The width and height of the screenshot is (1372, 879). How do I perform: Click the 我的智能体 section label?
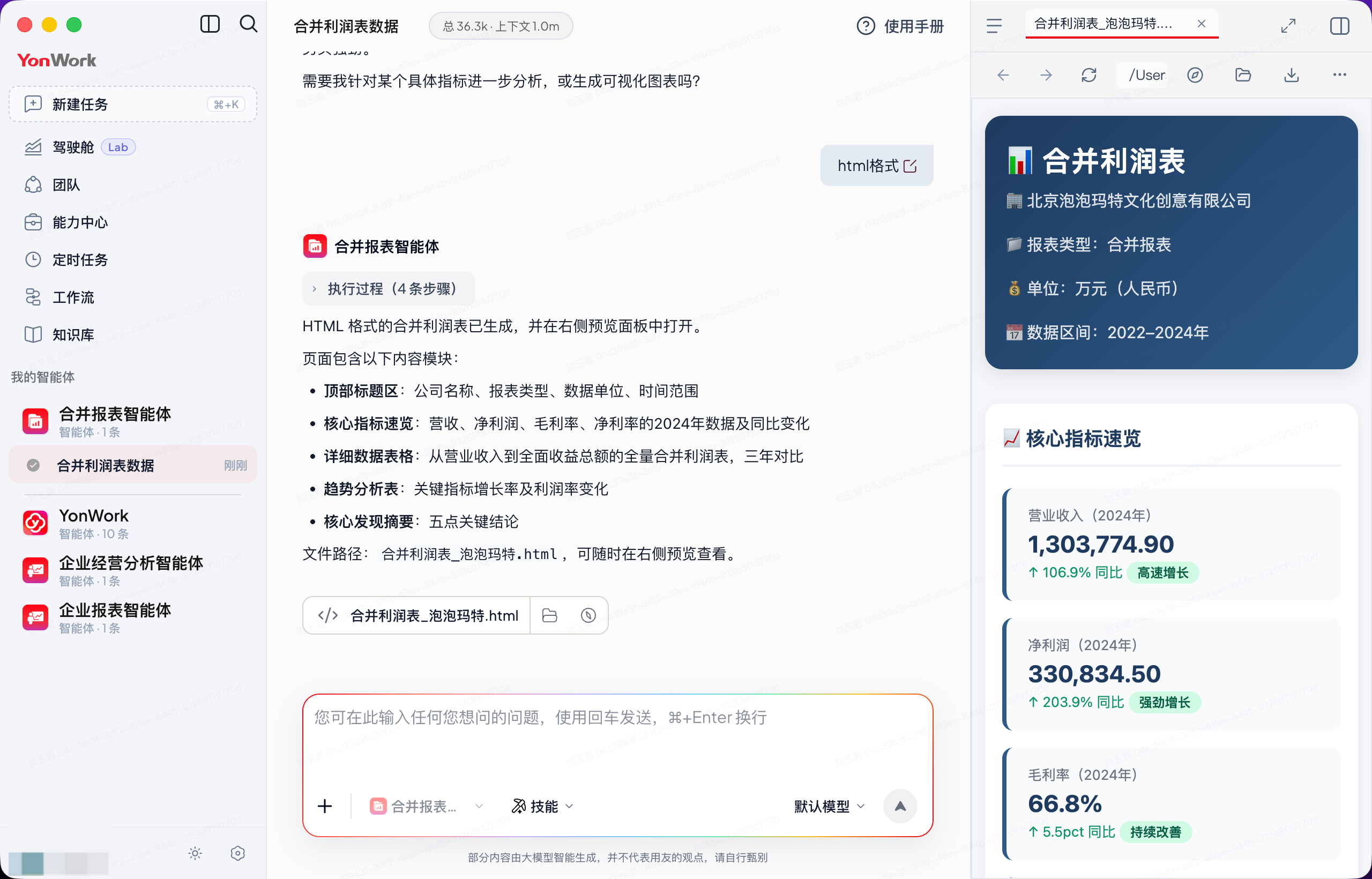[x=43, y=377]
